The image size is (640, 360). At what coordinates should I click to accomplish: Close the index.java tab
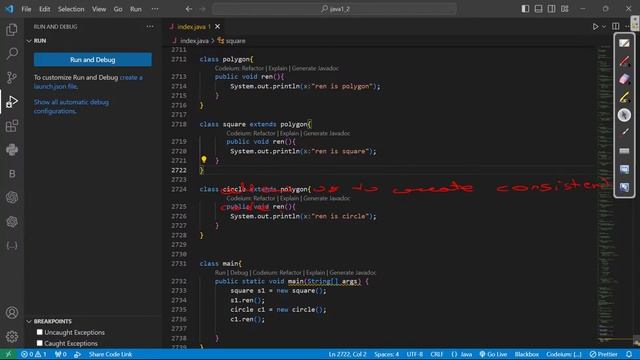pos(218,27)
